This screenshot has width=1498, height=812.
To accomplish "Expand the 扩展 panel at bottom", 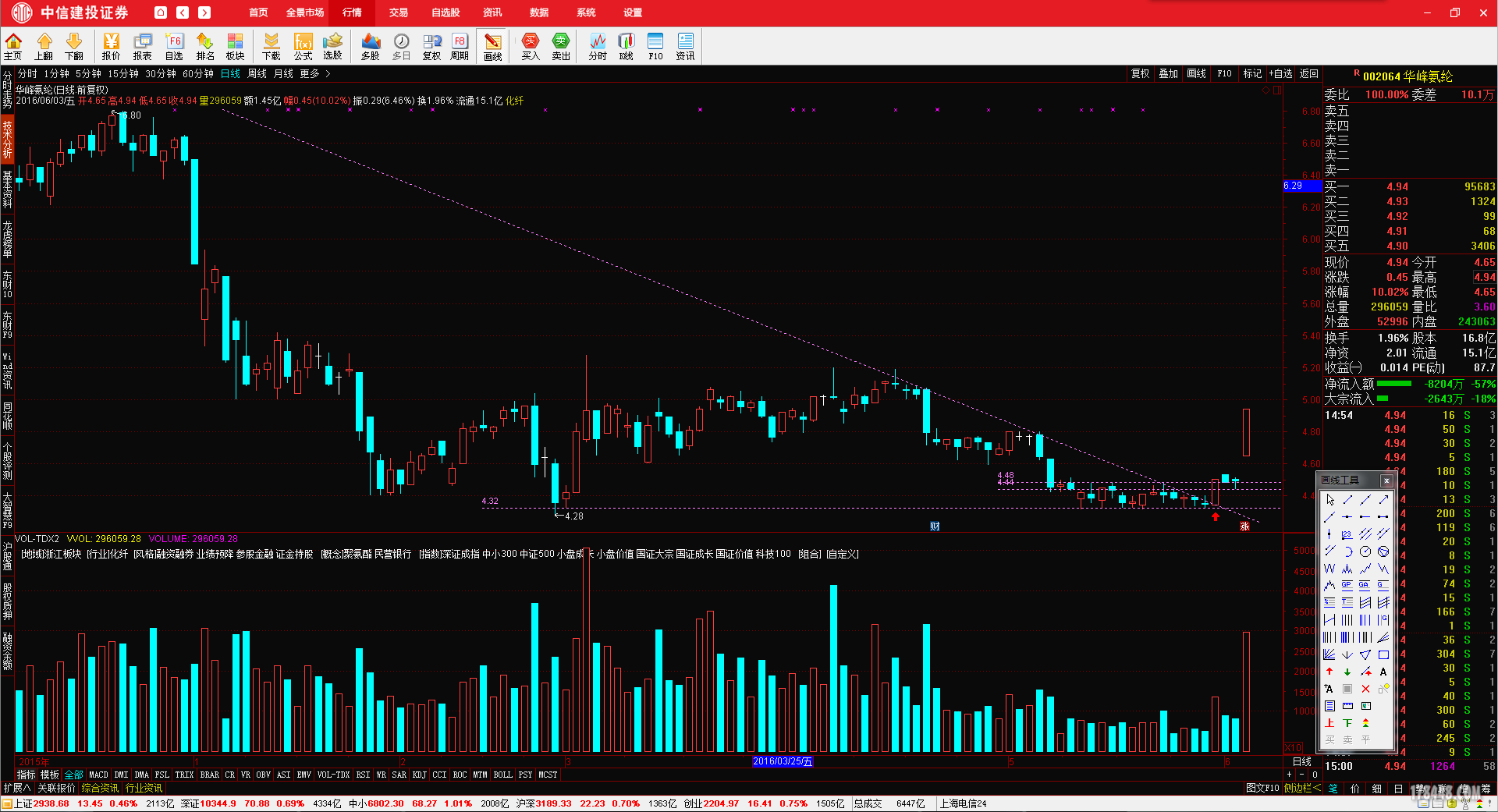I will point(16,789).
